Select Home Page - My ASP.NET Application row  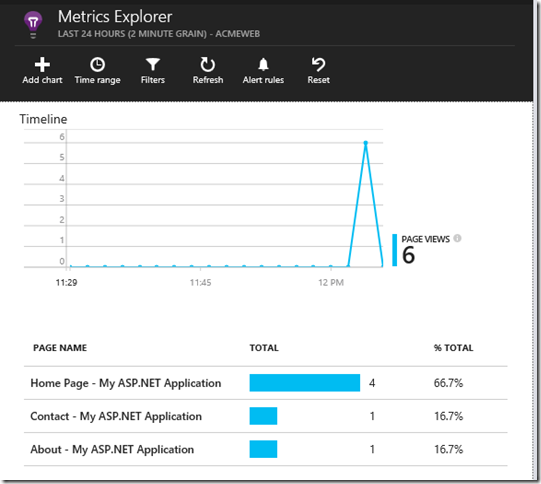(x=266, y=383)
